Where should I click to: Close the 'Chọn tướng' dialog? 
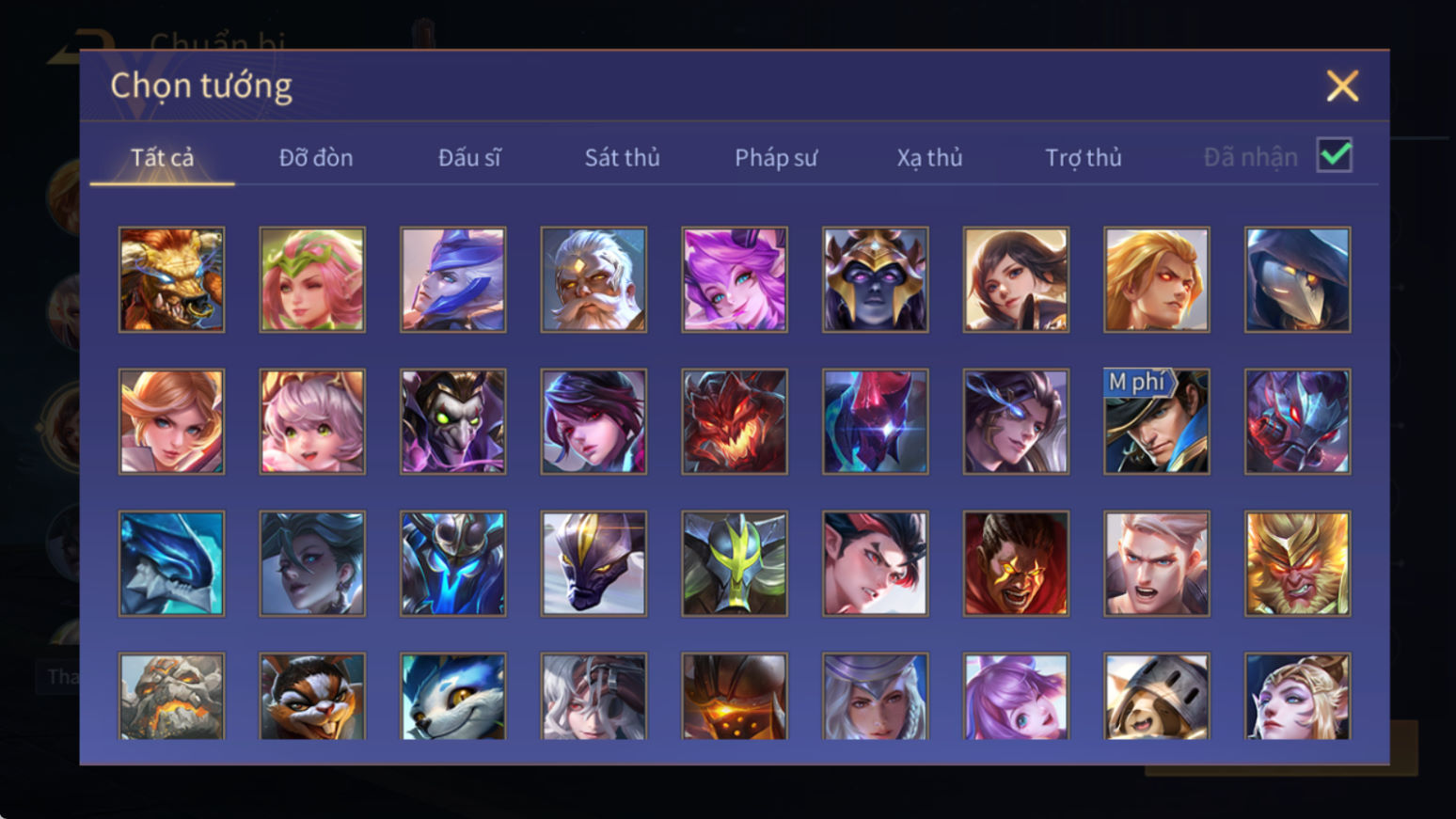[1342, 86]
